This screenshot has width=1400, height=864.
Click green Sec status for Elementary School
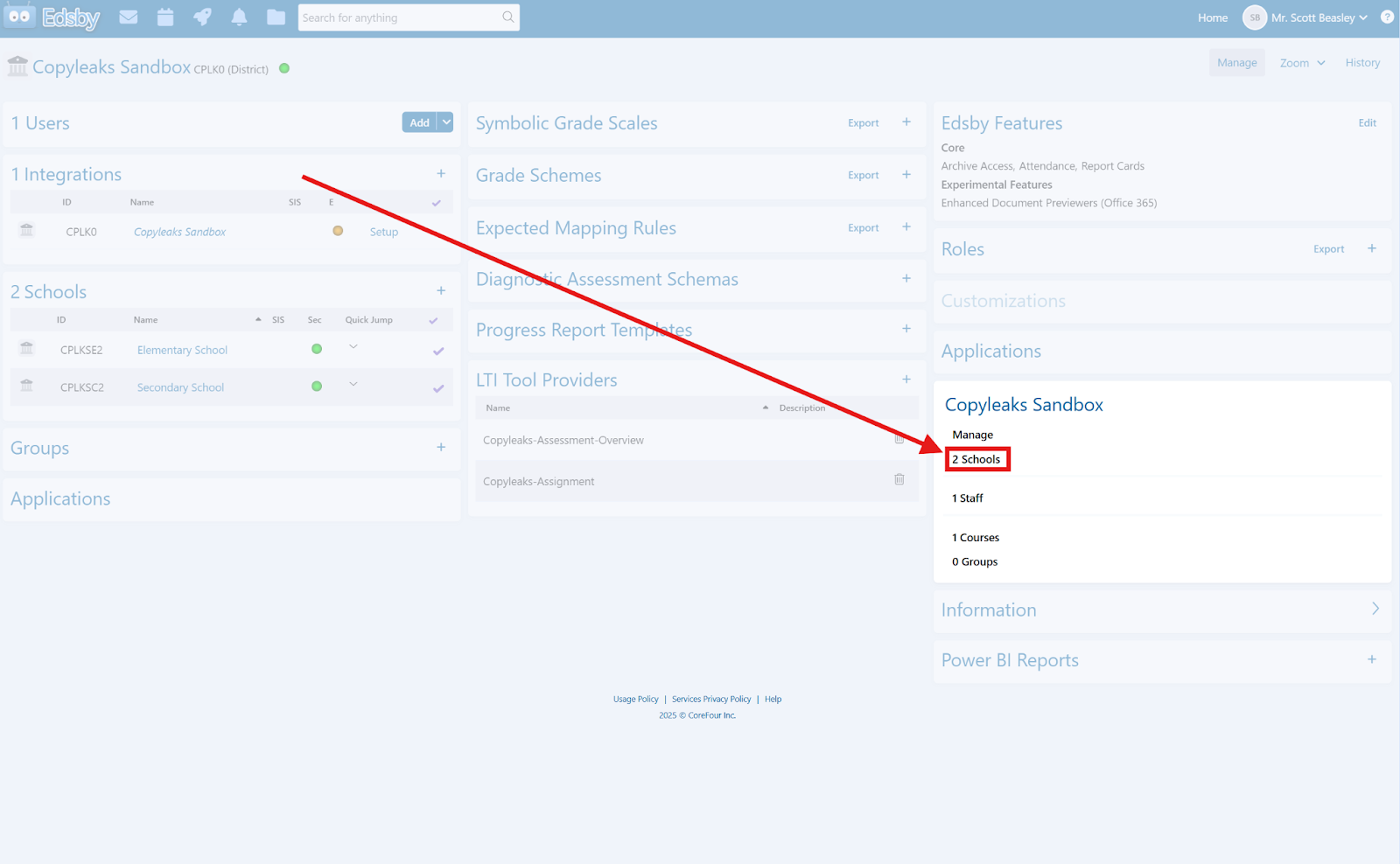point(317,349)
